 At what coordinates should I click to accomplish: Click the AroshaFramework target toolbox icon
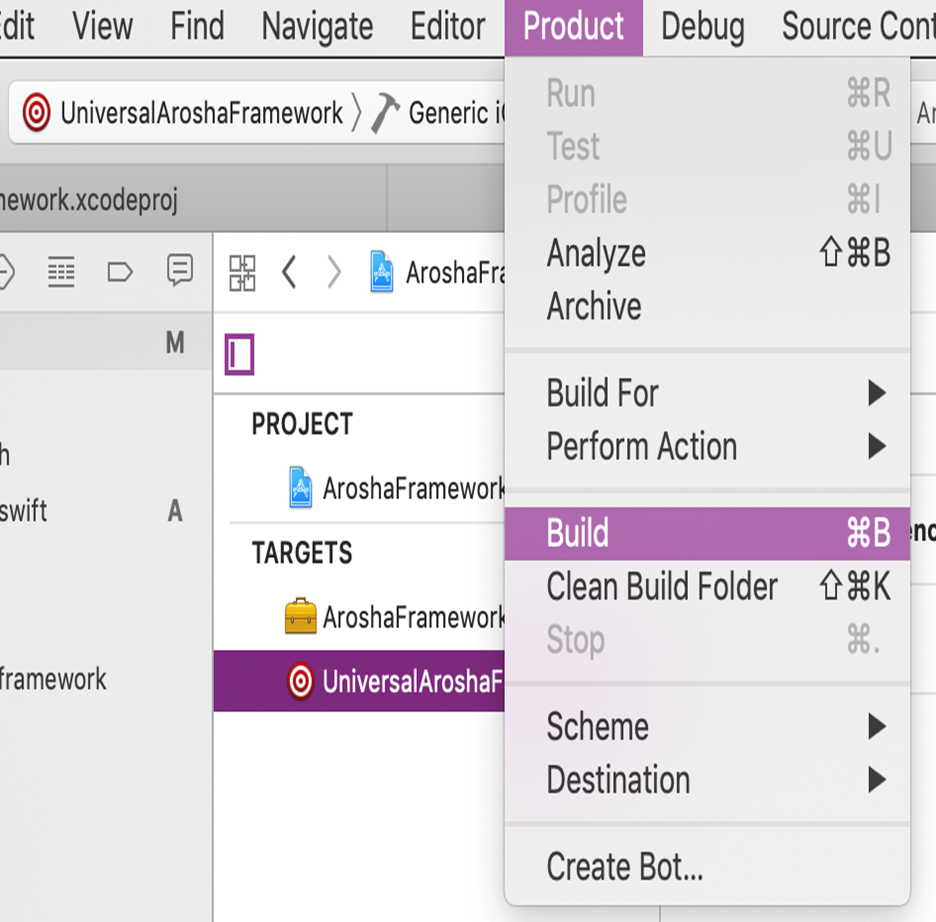click(x=301, y=616)
